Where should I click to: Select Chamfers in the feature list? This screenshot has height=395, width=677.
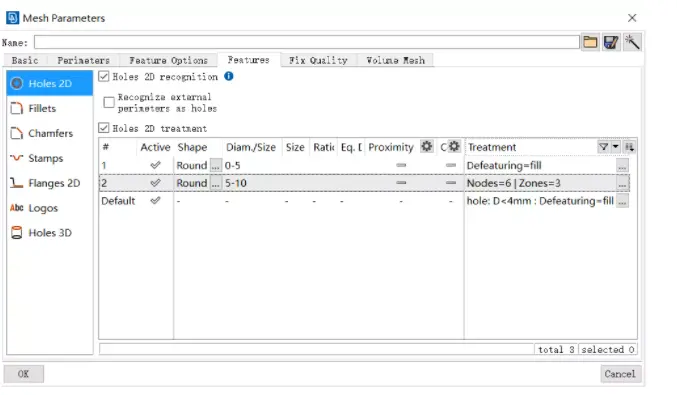50,133
